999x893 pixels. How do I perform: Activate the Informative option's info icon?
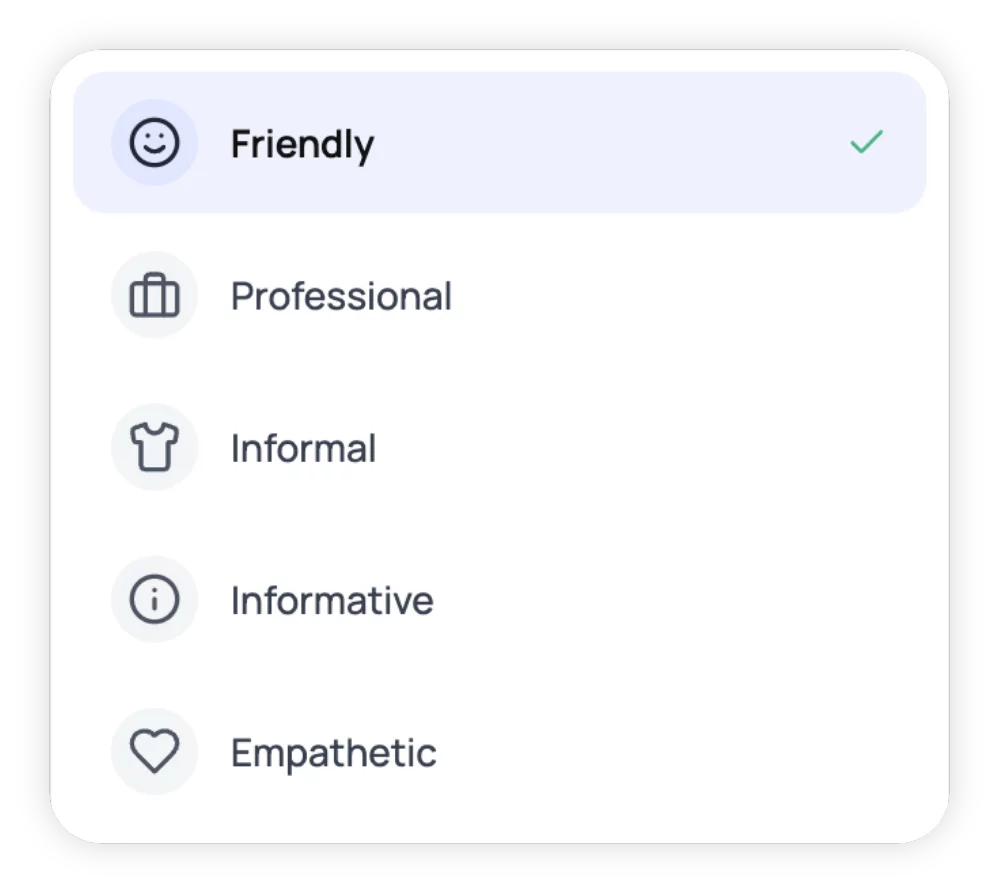pos(155,600)
